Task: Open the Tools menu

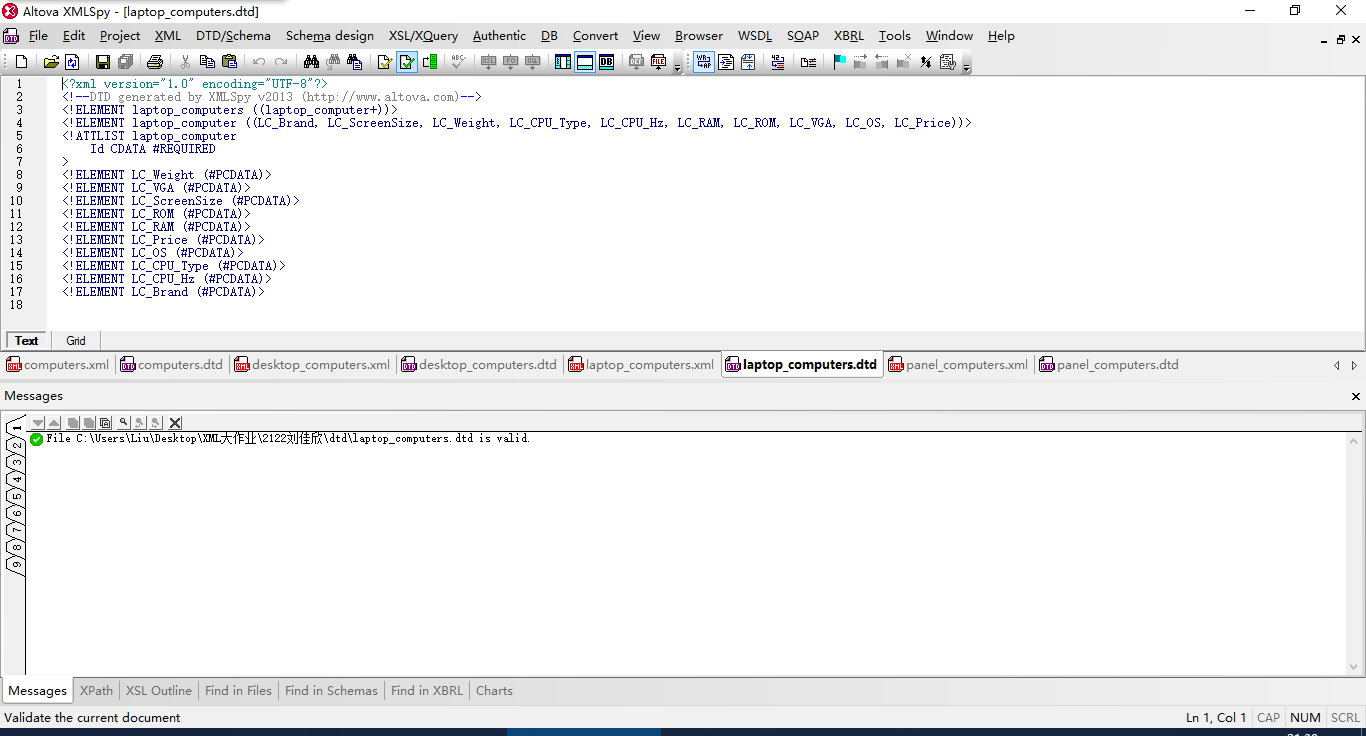Action: 895,36
